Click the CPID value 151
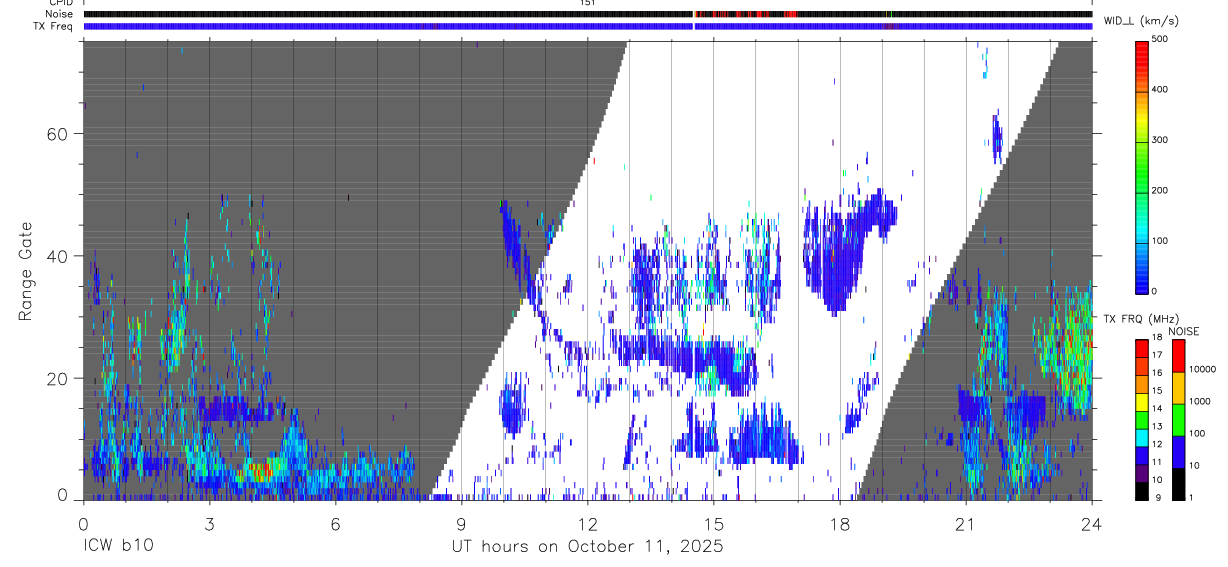1228x567 pixels. [x=587, y=4]
